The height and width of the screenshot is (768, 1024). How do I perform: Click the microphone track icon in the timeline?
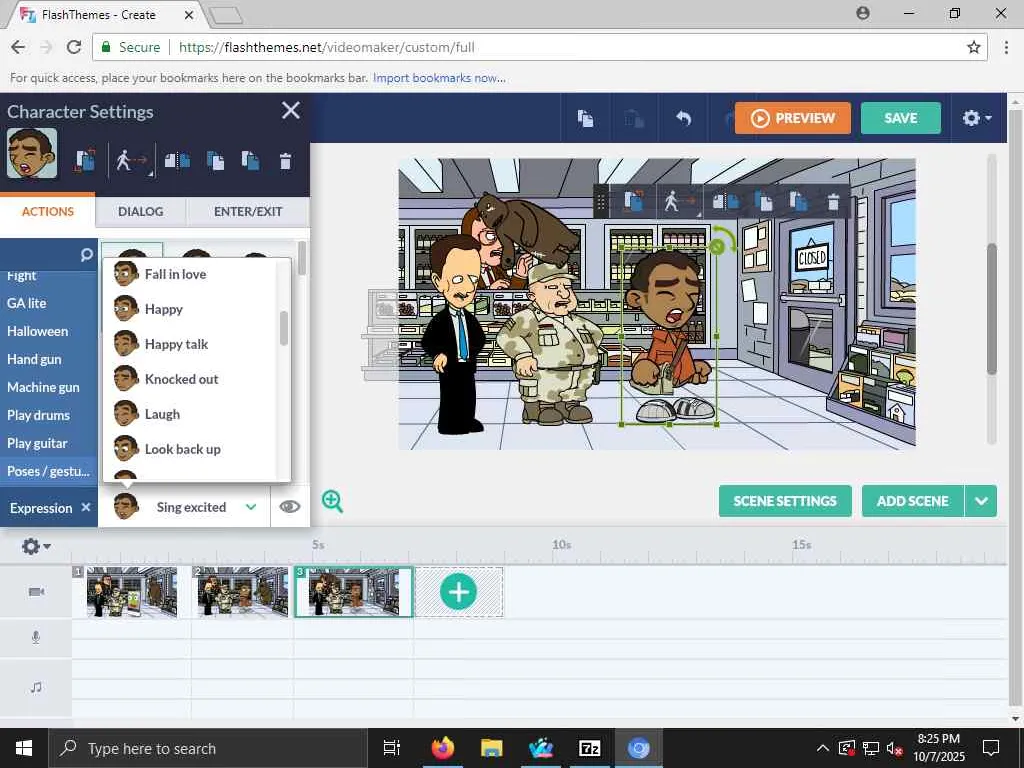coord(36,637)
